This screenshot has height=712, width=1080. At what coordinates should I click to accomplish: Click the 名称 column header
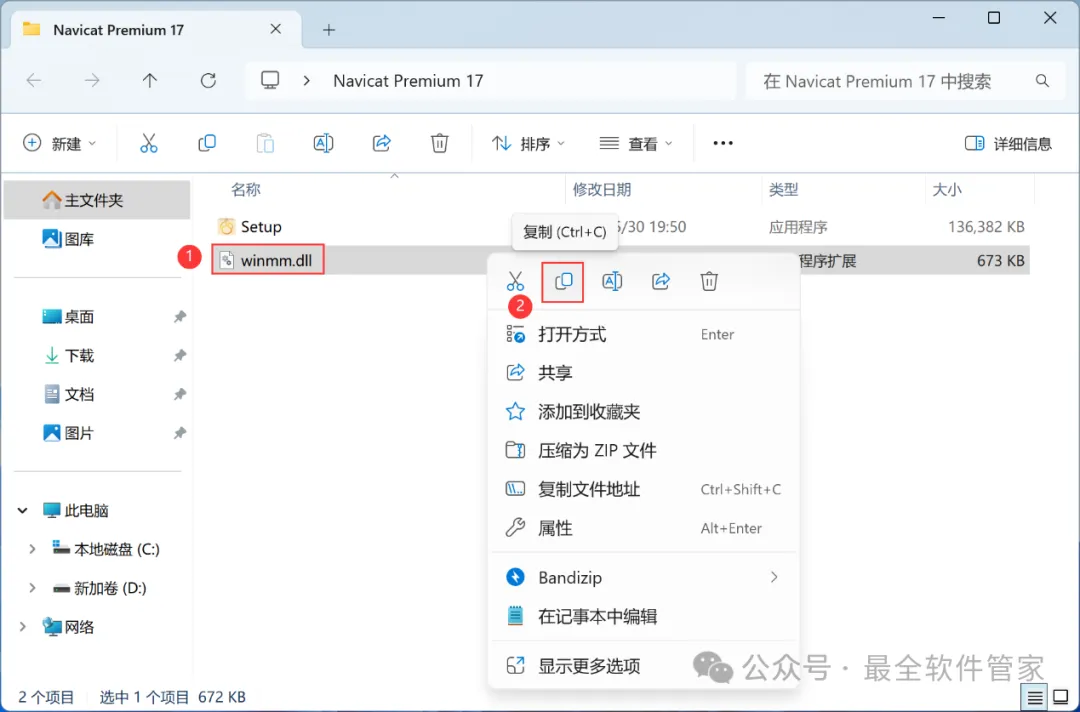pos(245,189)
